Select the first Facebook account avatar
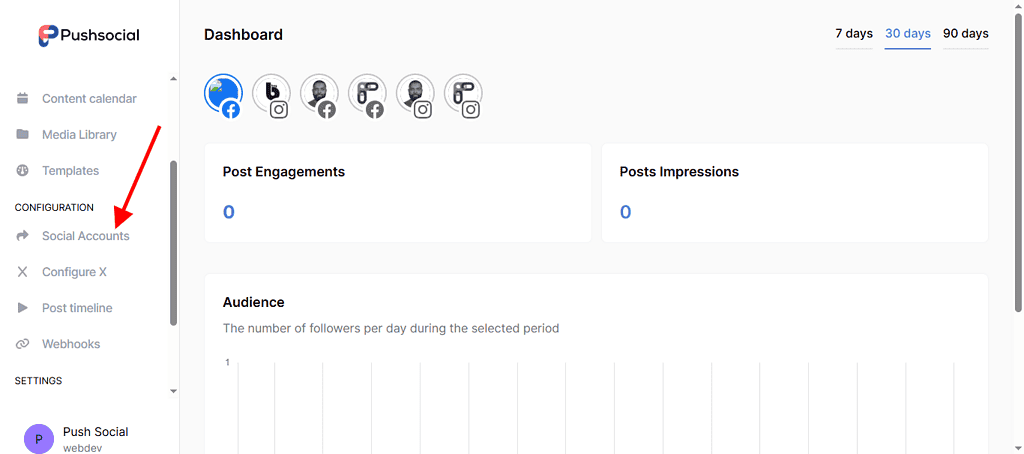This screenshot has width=1024, height=454. point(223,94)
